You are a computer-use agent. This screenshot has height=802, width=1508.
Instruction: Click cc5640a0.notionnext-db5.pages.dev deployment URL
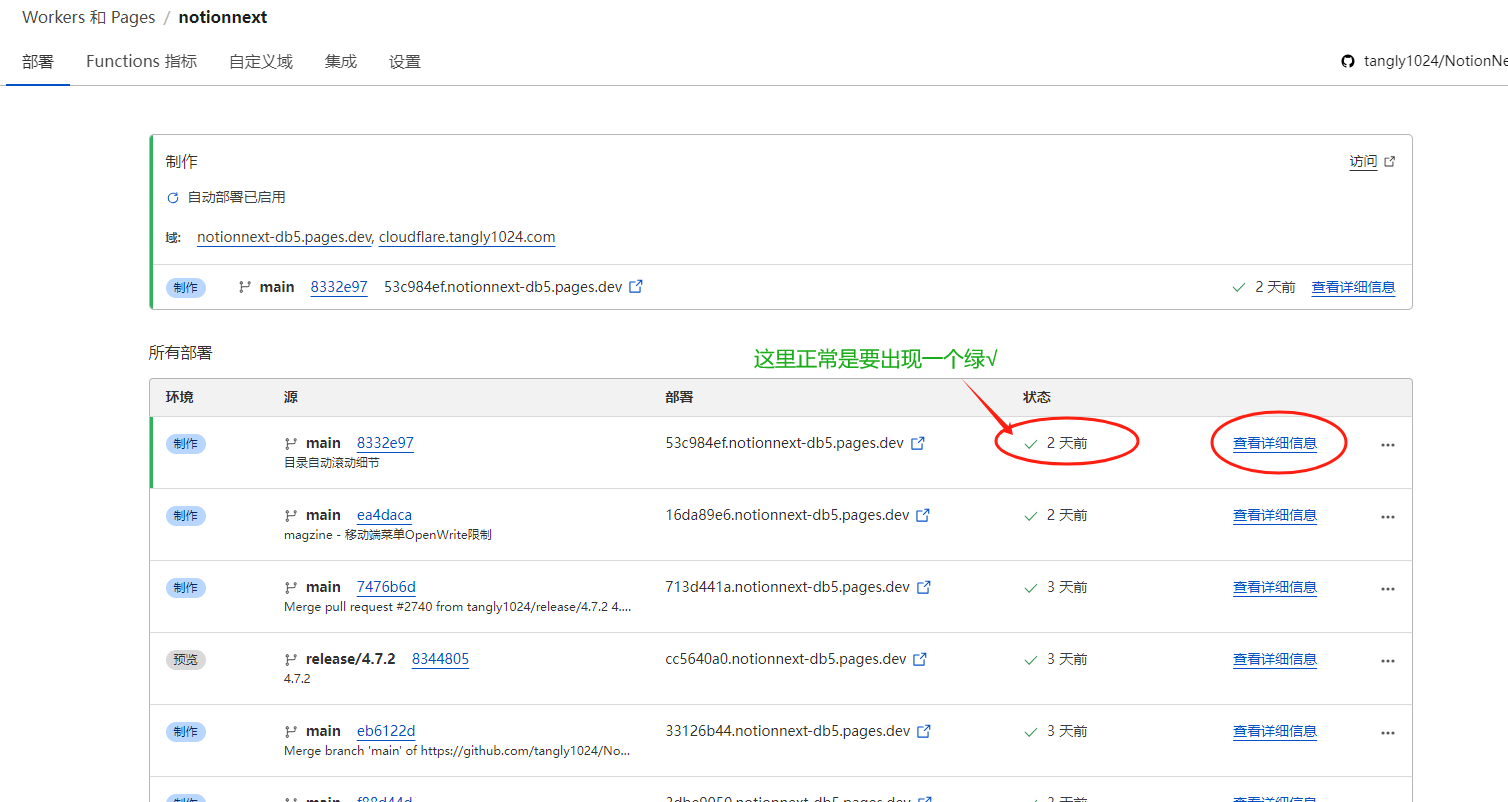(786, 659)
